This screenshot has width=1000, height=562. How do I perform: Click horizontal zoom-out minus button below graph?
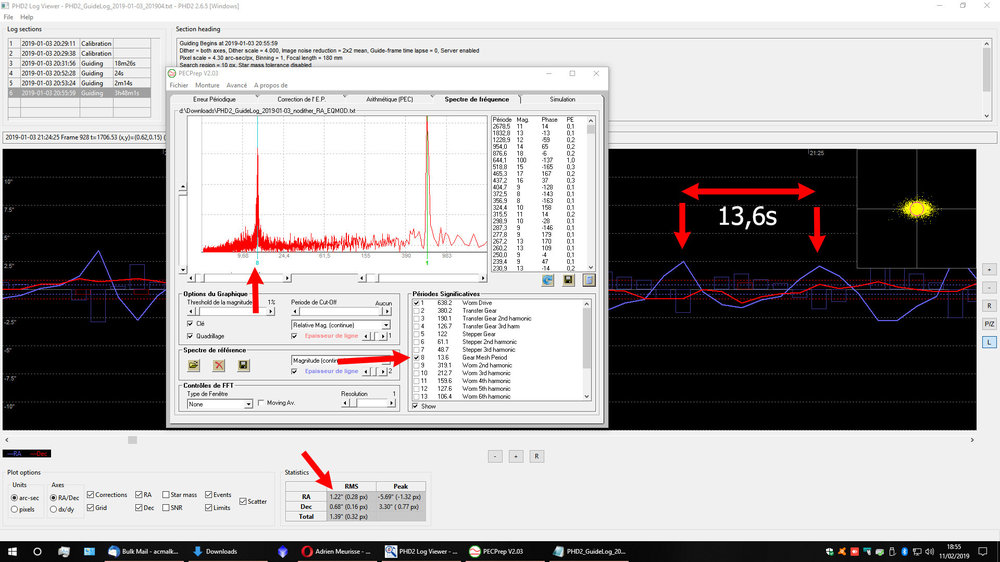(496, 456)
